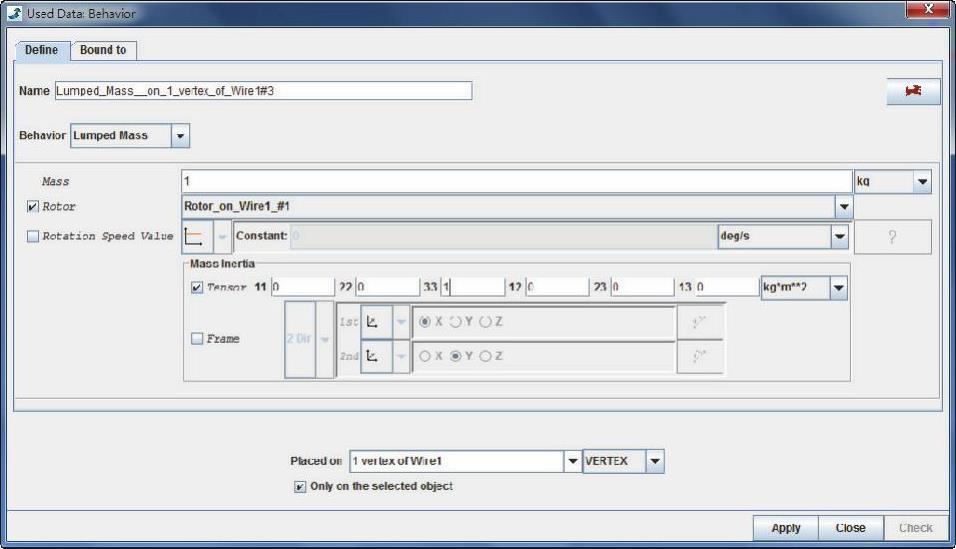Open the Behavior Lumped Mass dropdown
Image resolution: width=956 pixels, height=549 pixels.
click(180, 135)
